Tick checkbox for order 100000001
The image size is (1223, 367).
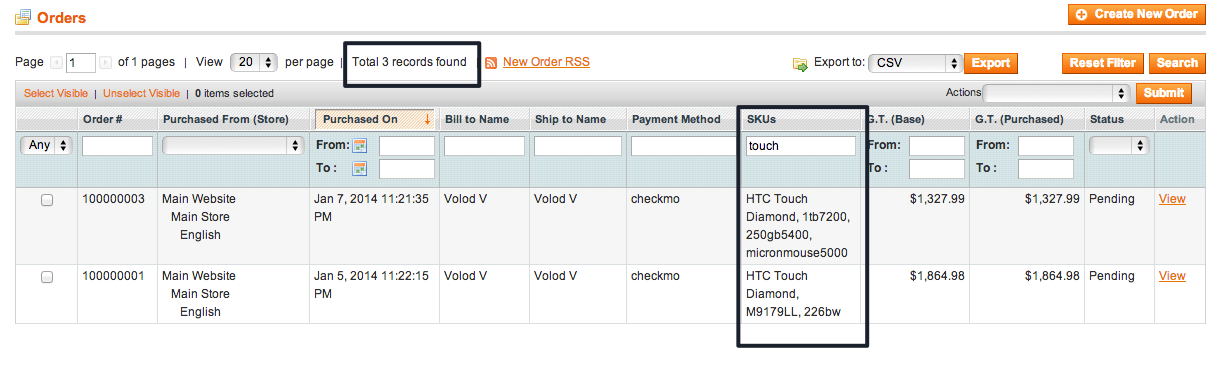47,277
